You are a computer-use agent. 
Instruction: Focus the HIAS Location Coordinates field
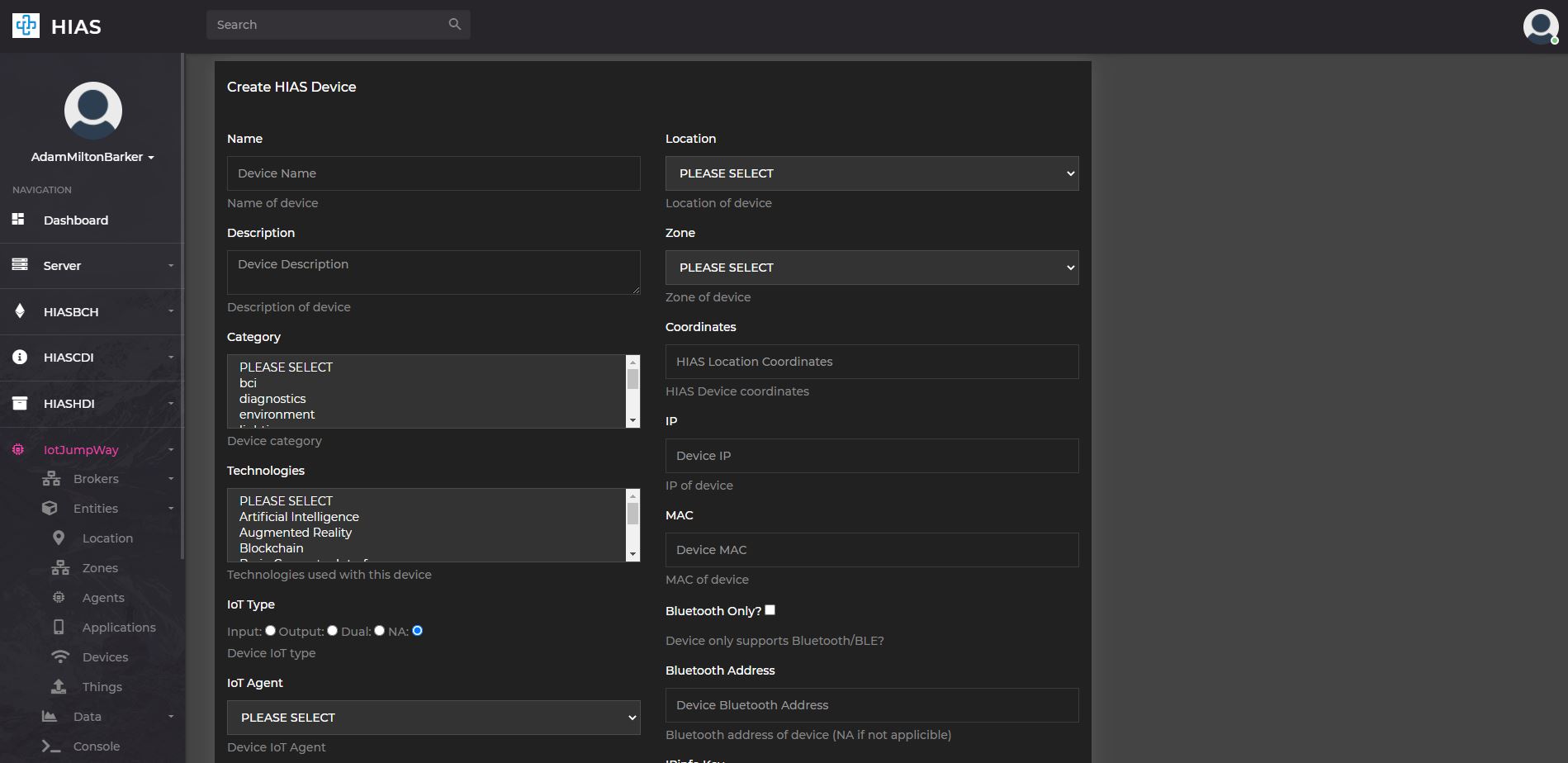(872, 362)
